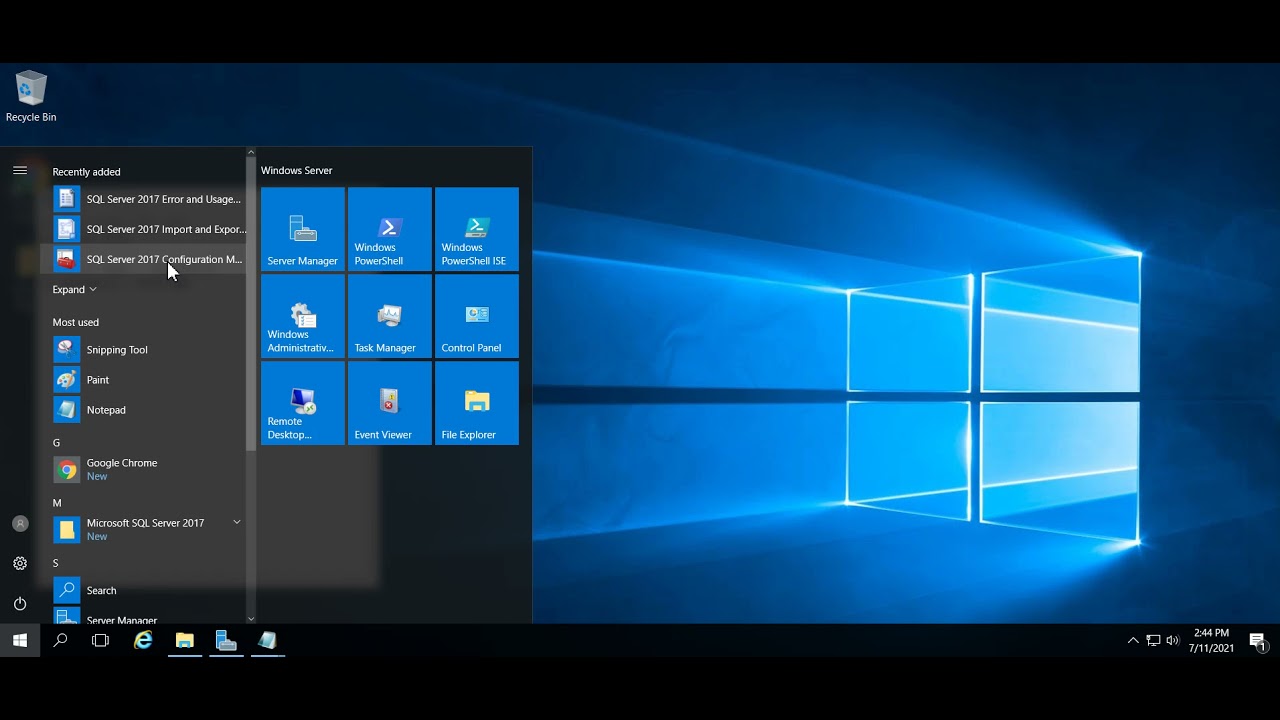Launch the Event Viewer tile
Screen dimensions: 1280x720
pyautogui.click(x=389, y=403)
